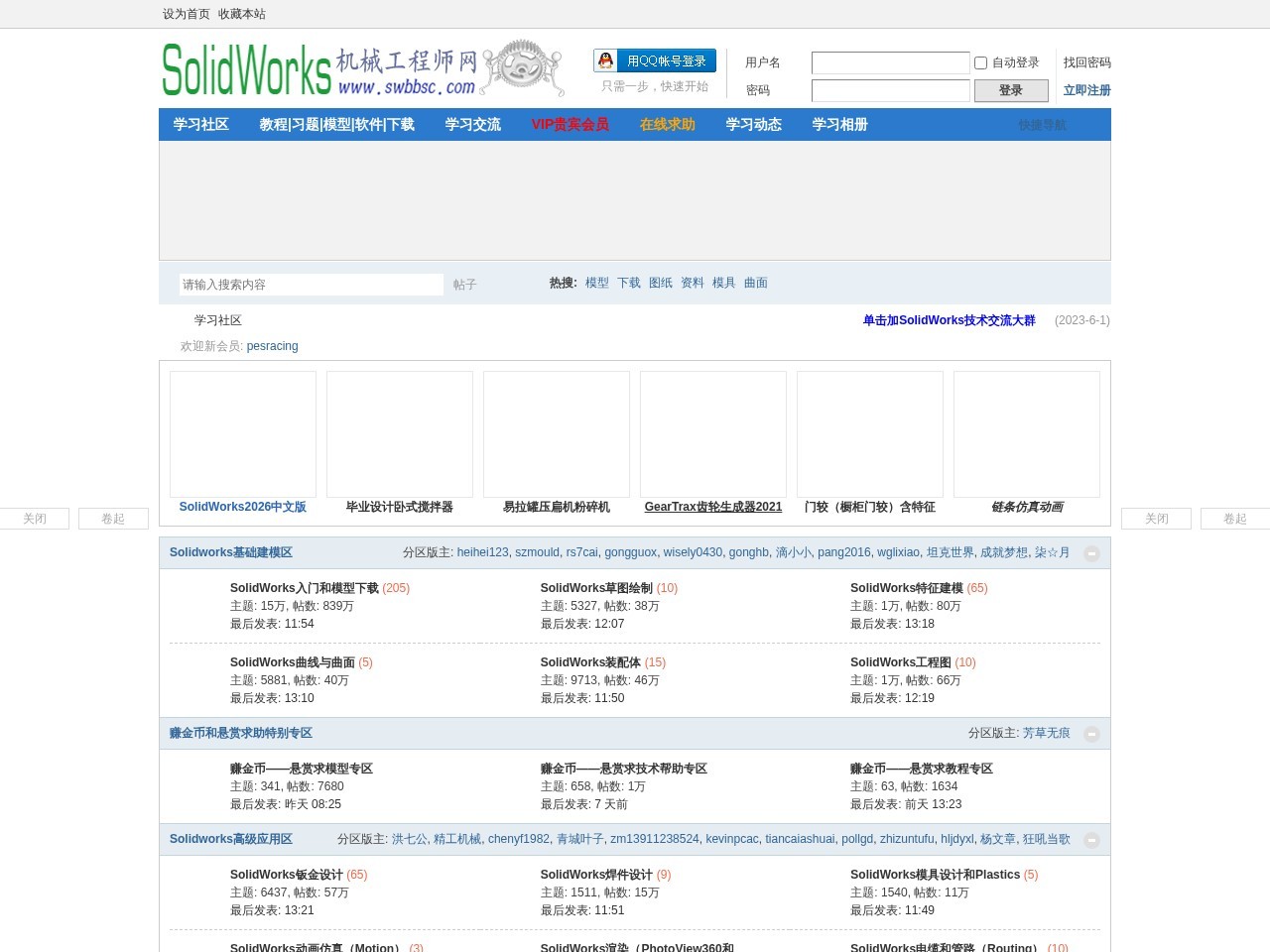This screenshot has height=952, width=1270.
Task: Click the QQ account login button
Action: pyautogui.click(x=655, y=60)
